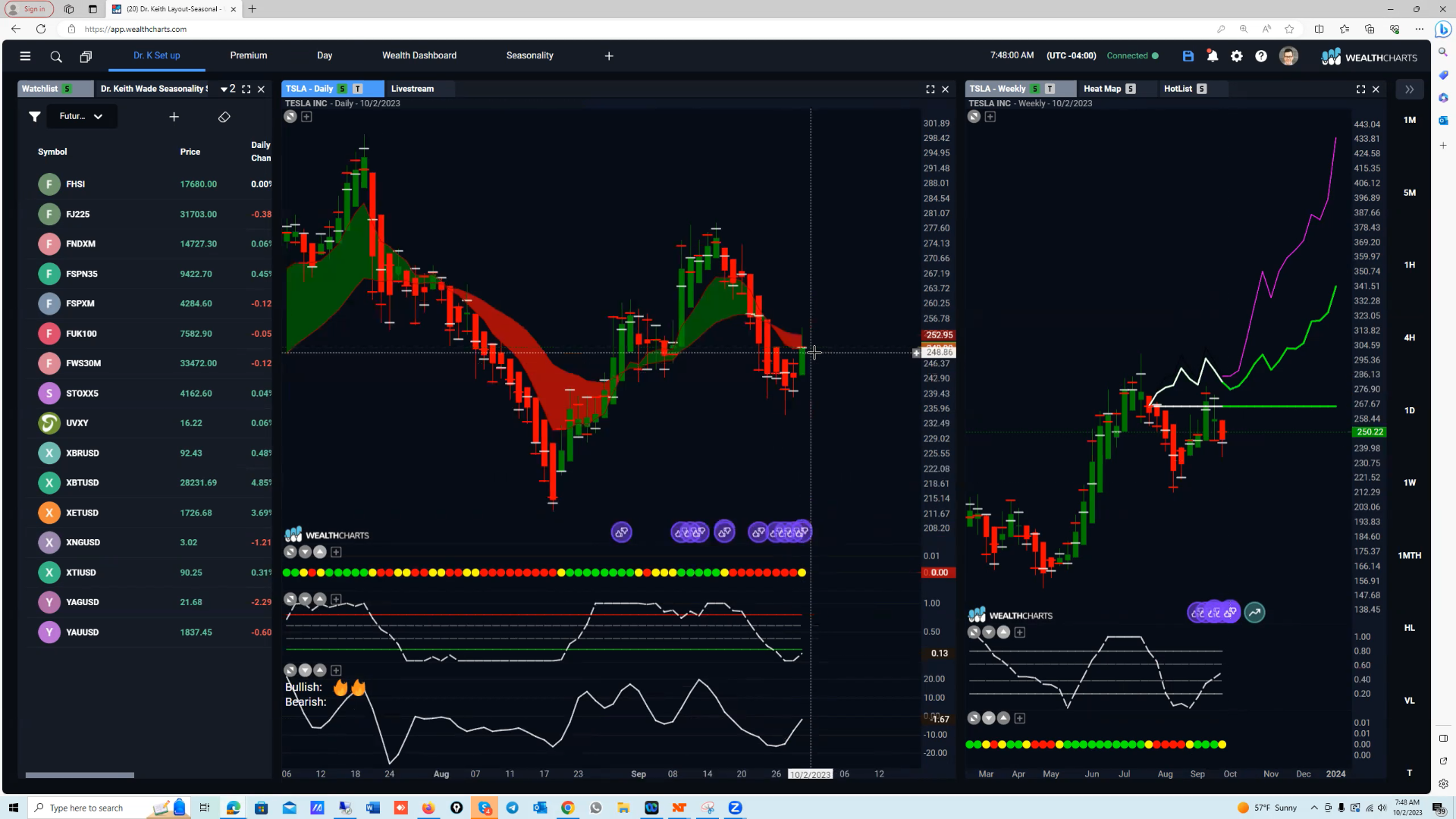Click watchlist filter funnel icon
1456x819 pixels.
point(35,117)
